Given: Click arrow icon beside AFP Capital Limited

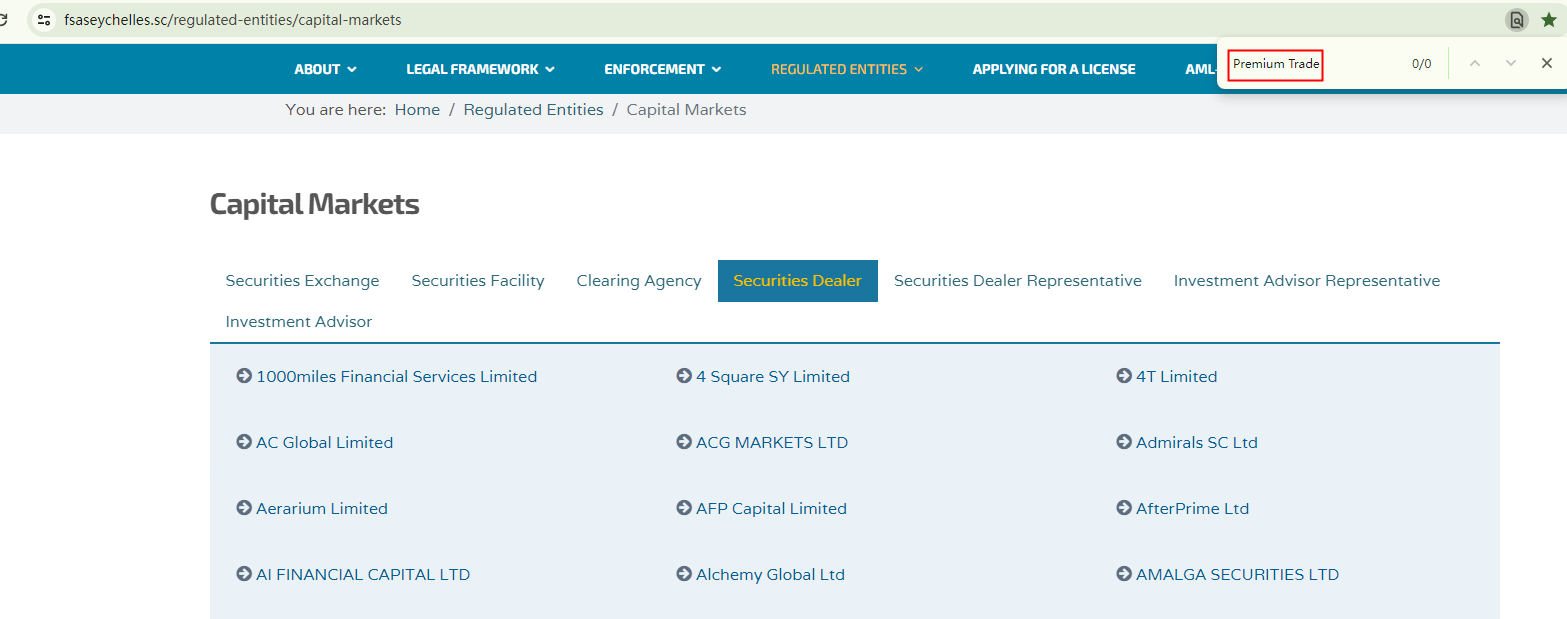Looking at the screenshot, I should 684,508.
